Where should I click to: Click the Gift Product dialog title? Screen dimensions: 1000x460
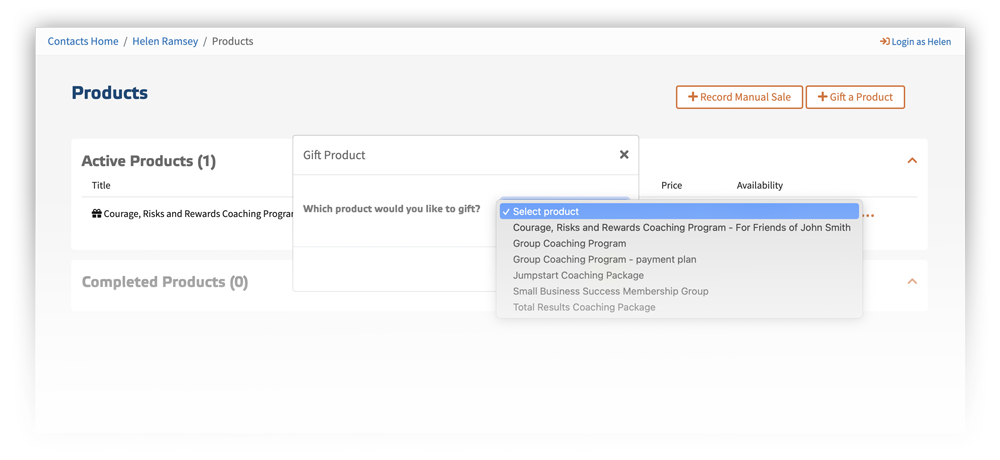(334, 155)
